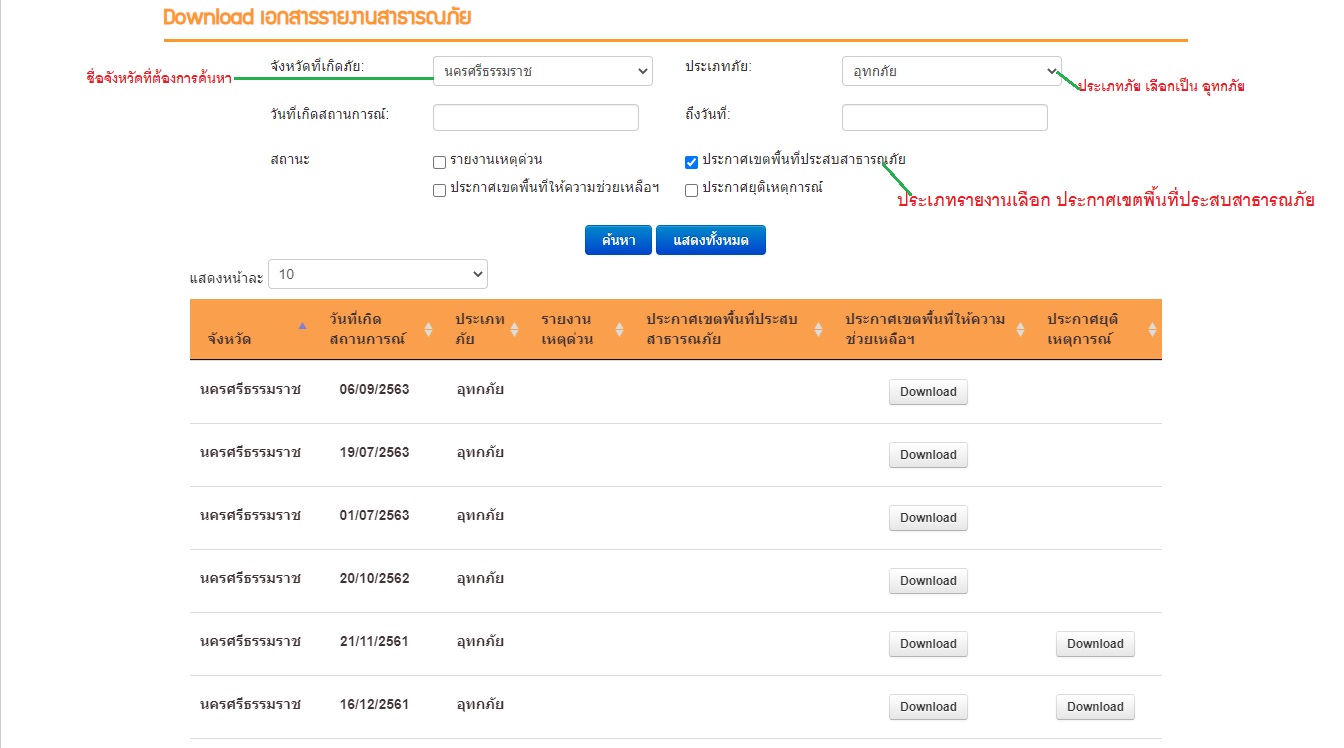This screenshot has width=1344, height=748.
Task: Sort table by จังหวัด column arrow
Action: (x=302, y=326)
